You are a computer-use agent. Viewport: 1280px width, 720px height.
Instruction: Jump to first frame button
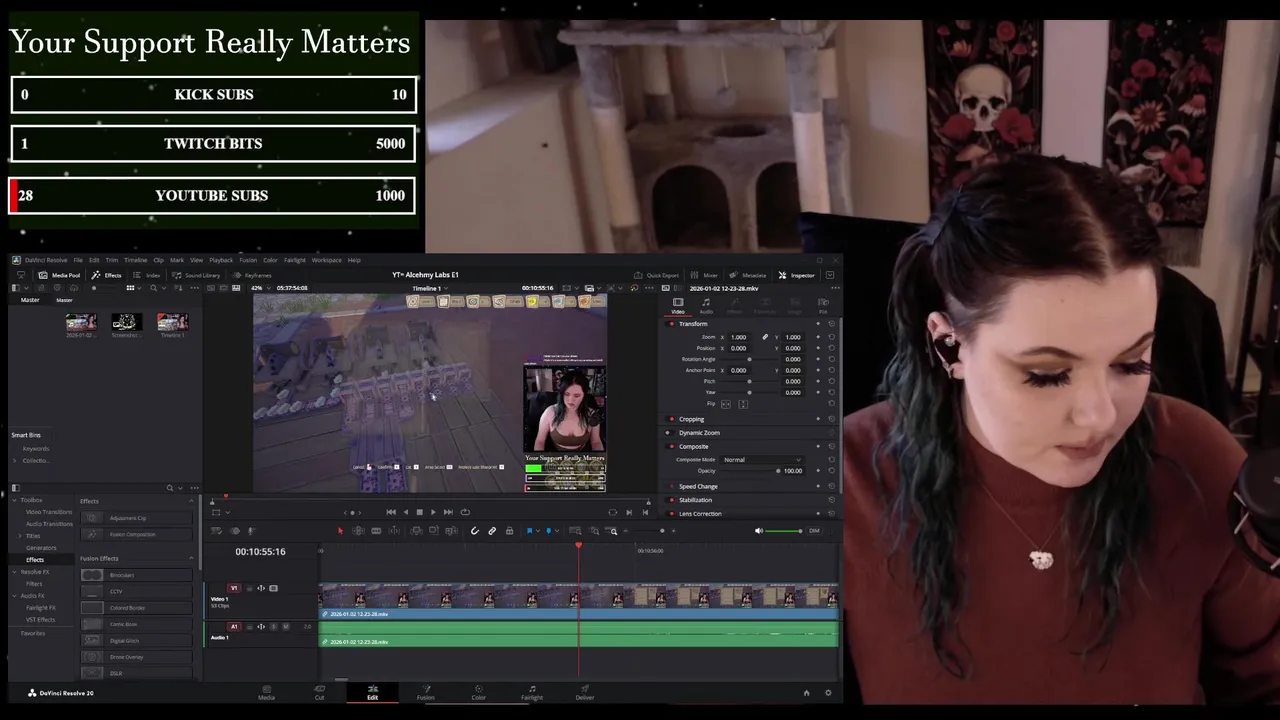point(391,512)
